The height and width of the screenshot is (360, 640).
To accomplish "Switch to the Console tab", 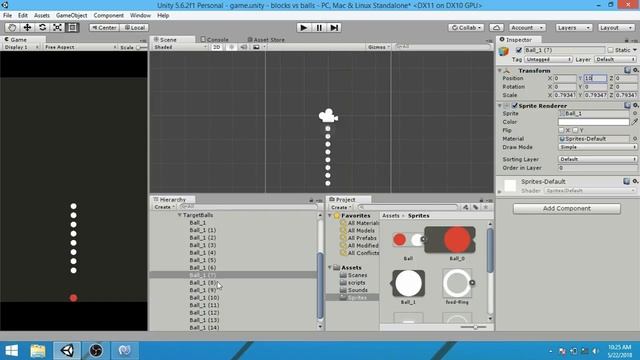I will (215, 40).
